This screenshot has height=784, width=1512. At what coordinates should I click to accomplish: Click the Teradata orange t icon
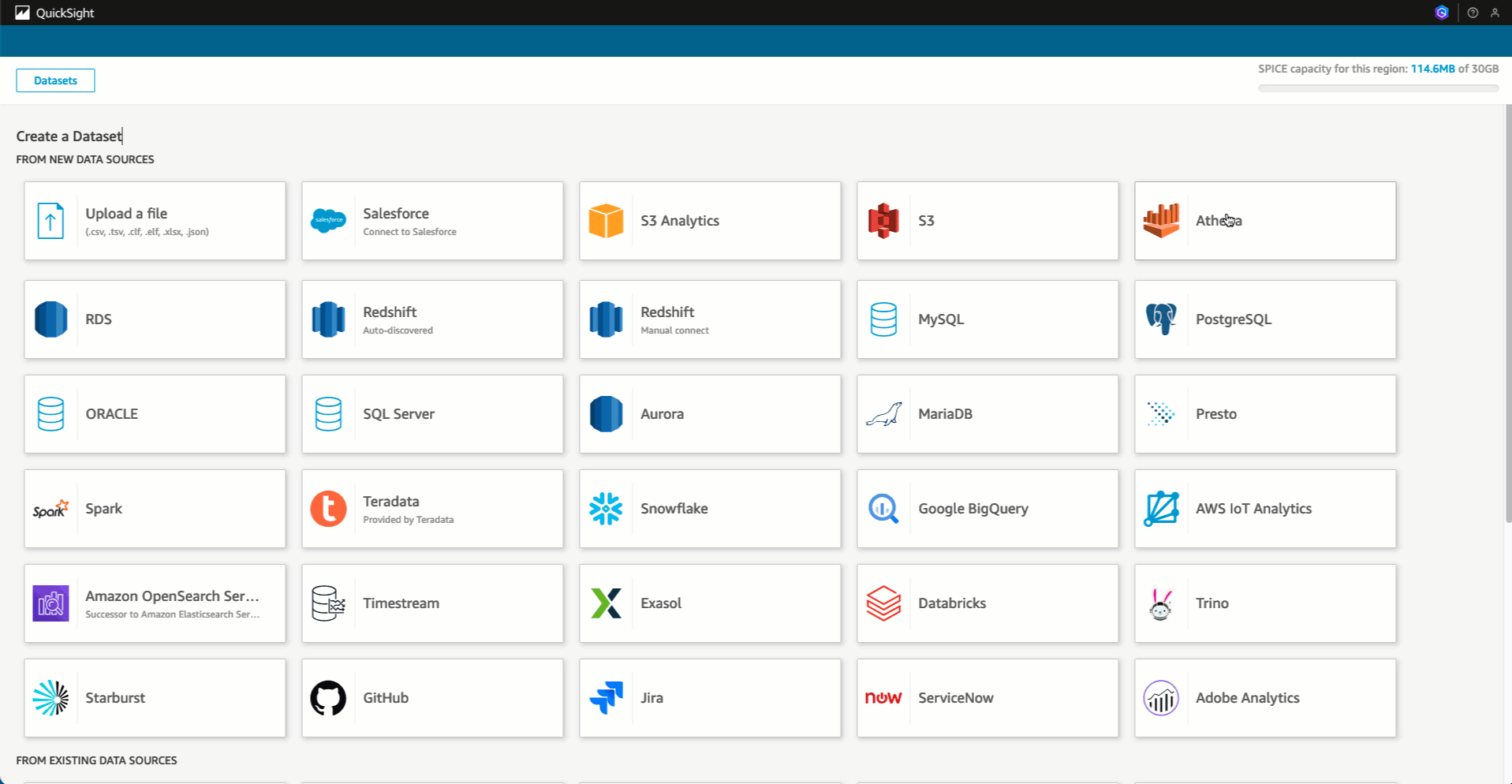point(328,509)
